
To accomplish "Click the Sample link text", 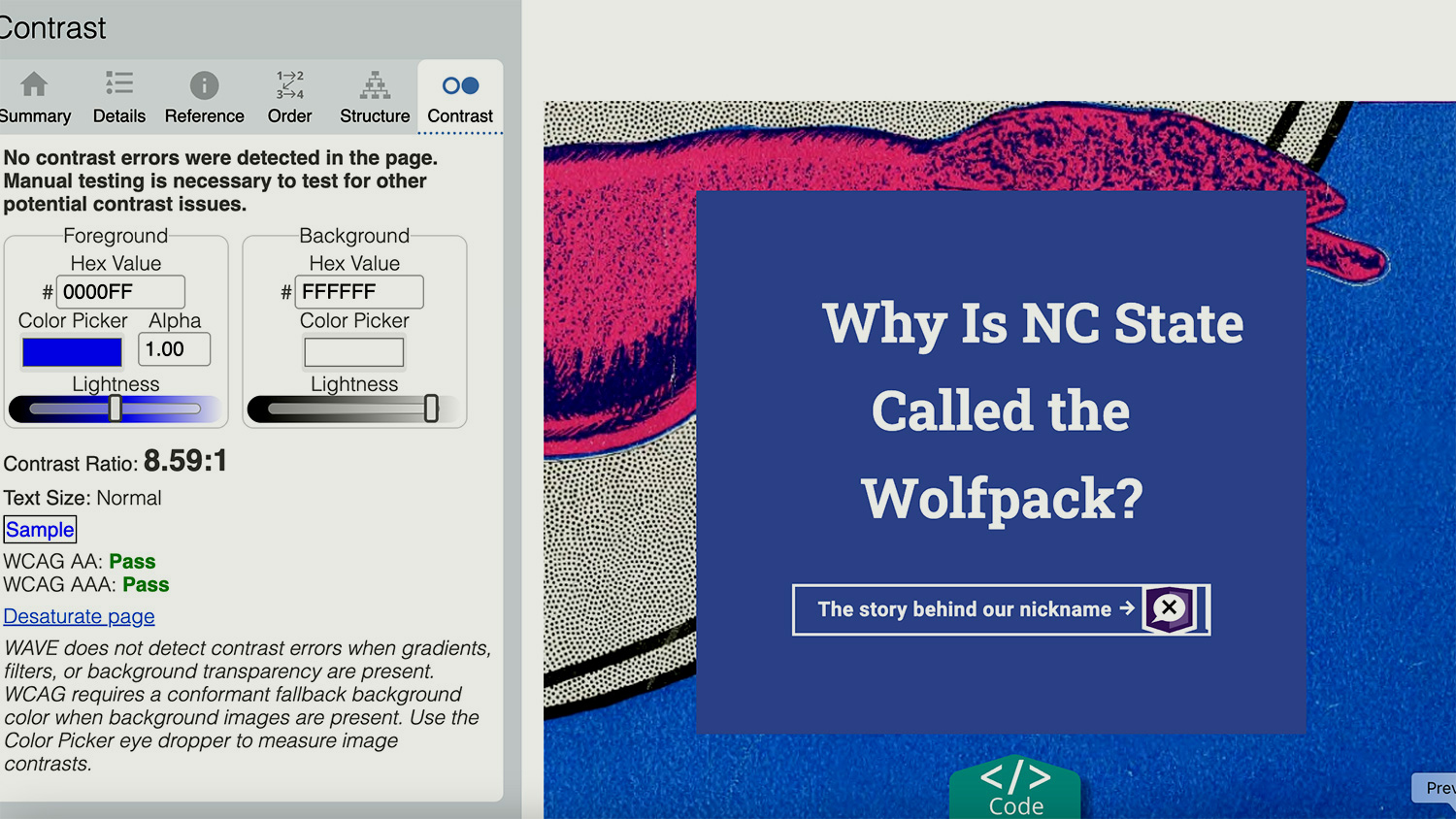I will tap(40, 530).
